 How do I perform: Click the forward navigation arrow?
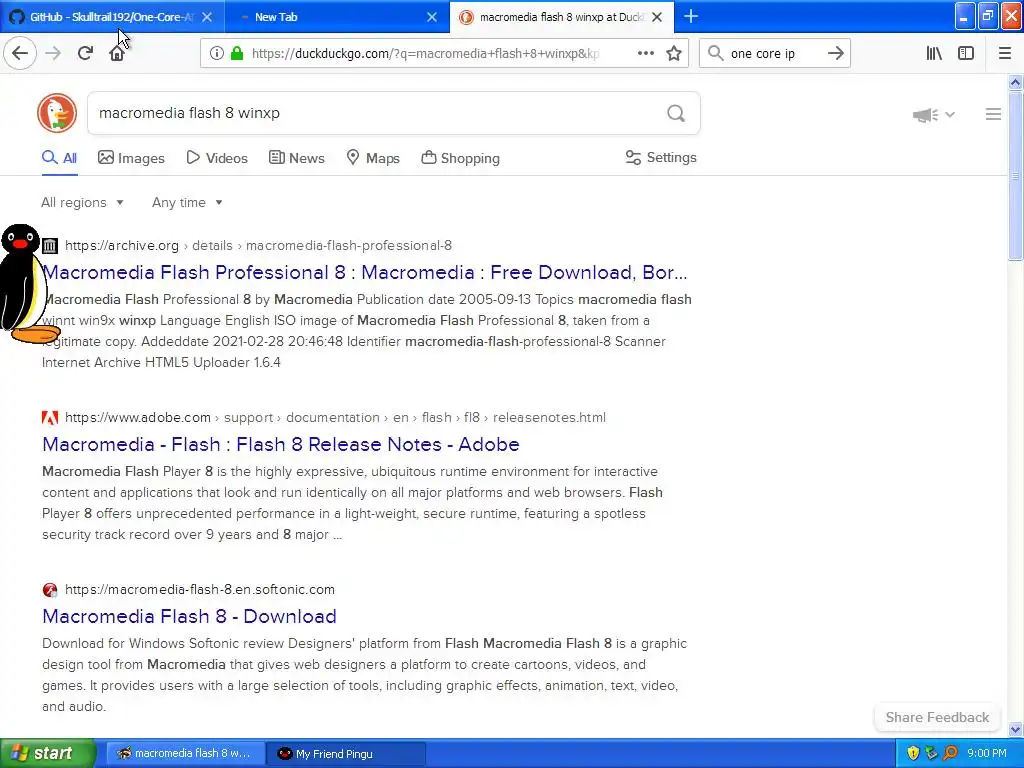click(53, 53)
